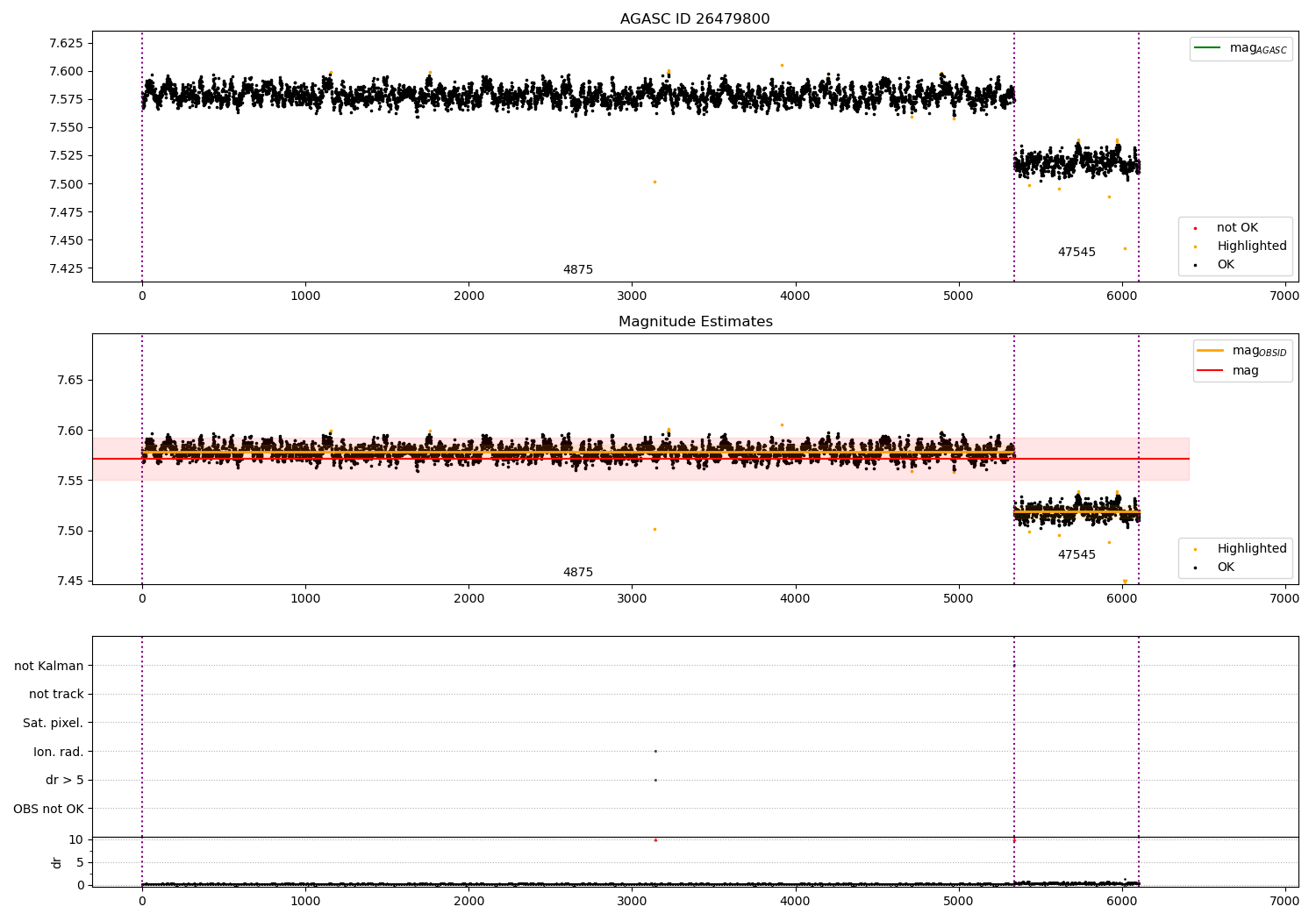
Task: Click the 7.625 y-tick in top plot
Action: [x=66, y=43]
